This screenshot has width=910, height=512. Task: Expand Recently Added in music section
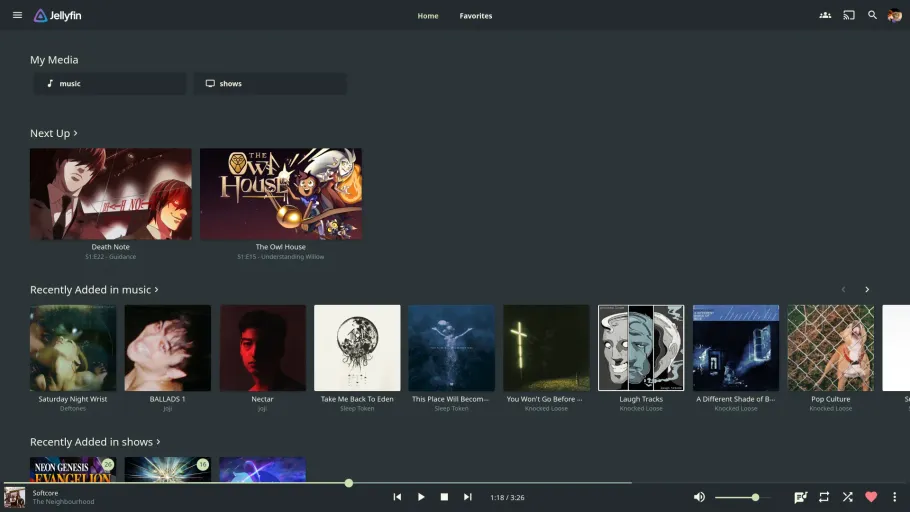click(x=94, y=289)
